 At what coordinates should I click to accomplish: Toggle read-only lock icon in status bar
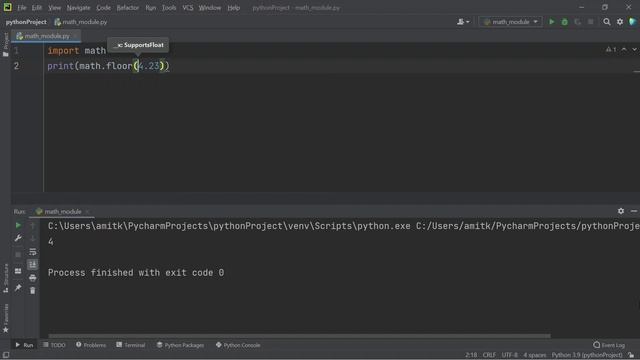point(631,355)
